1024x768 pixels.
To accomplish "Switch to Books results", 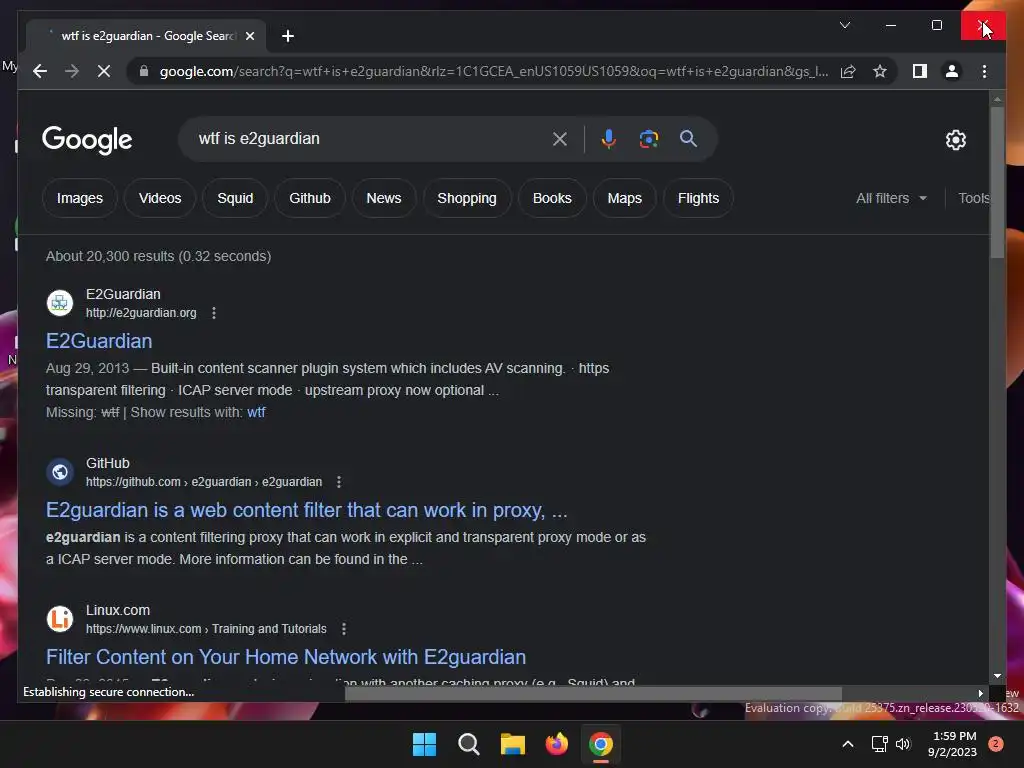I will click(x=552, y=198).
